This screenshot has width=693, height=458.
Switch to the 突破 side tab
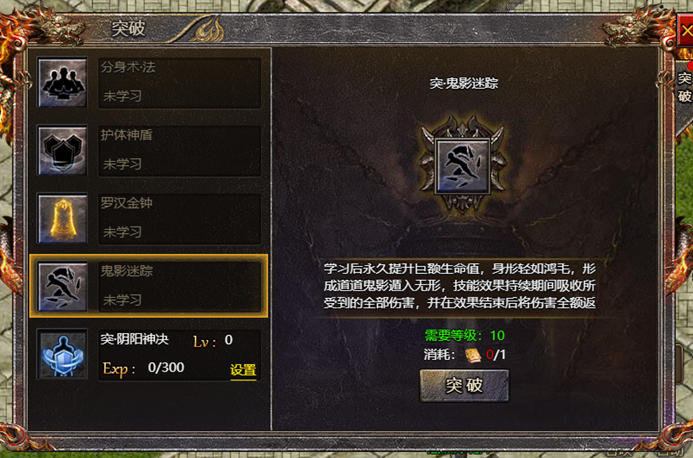coord(684,87)
